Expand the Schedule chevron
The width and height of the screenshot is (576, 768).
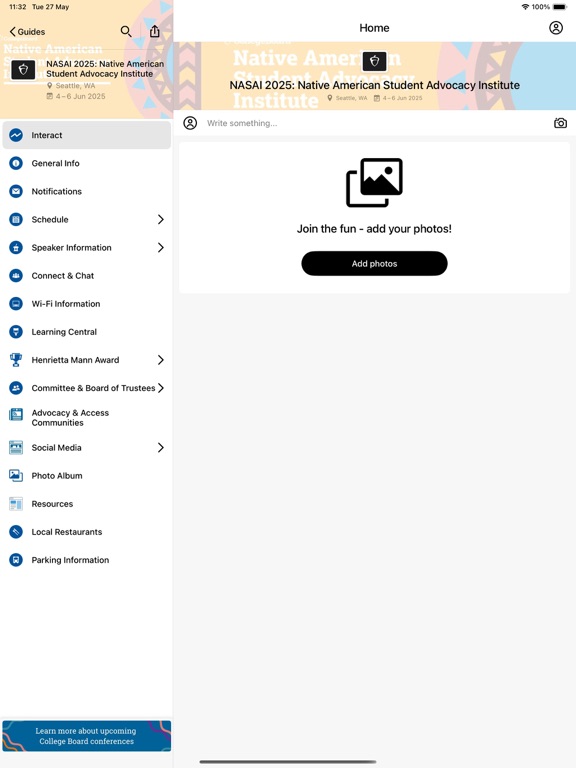pos(161,219)
